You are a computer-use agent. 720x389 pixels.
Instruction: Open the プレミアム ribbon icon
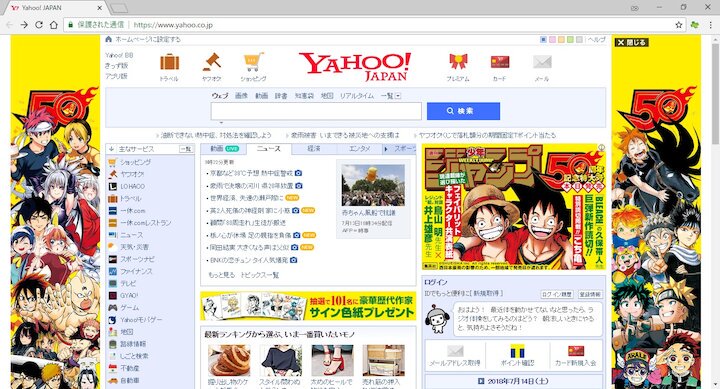point(458,62)
